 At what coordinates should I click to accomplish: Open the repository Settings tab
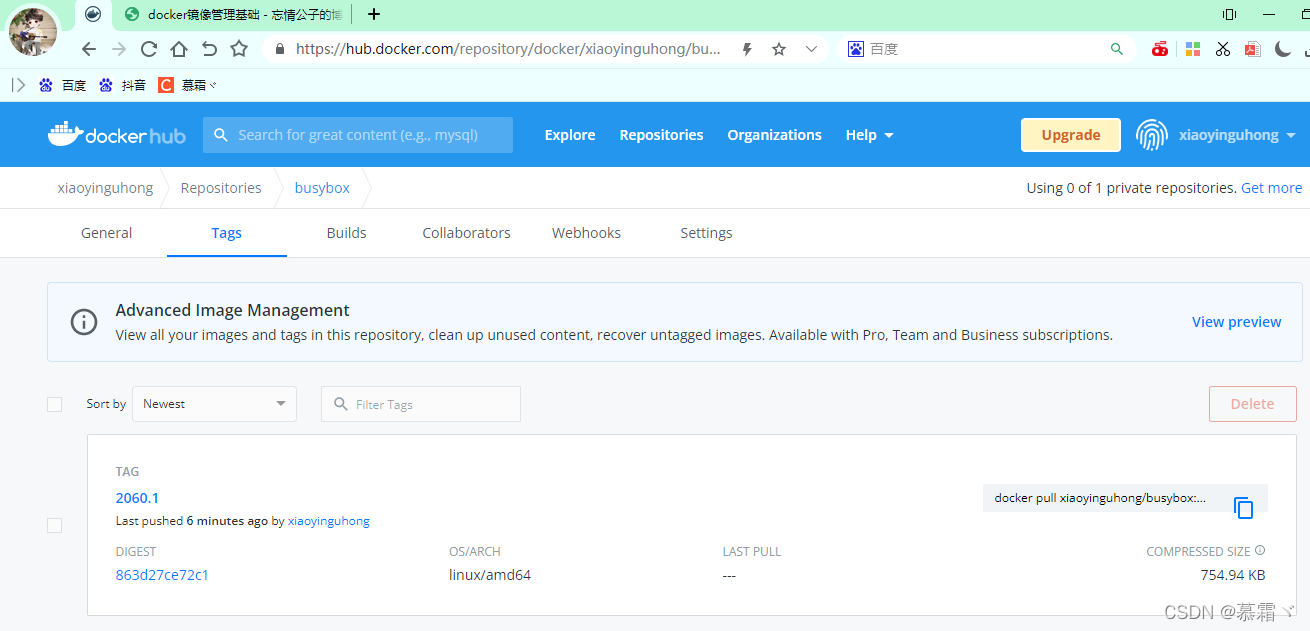pyautogui.click(x=706, y=233)
